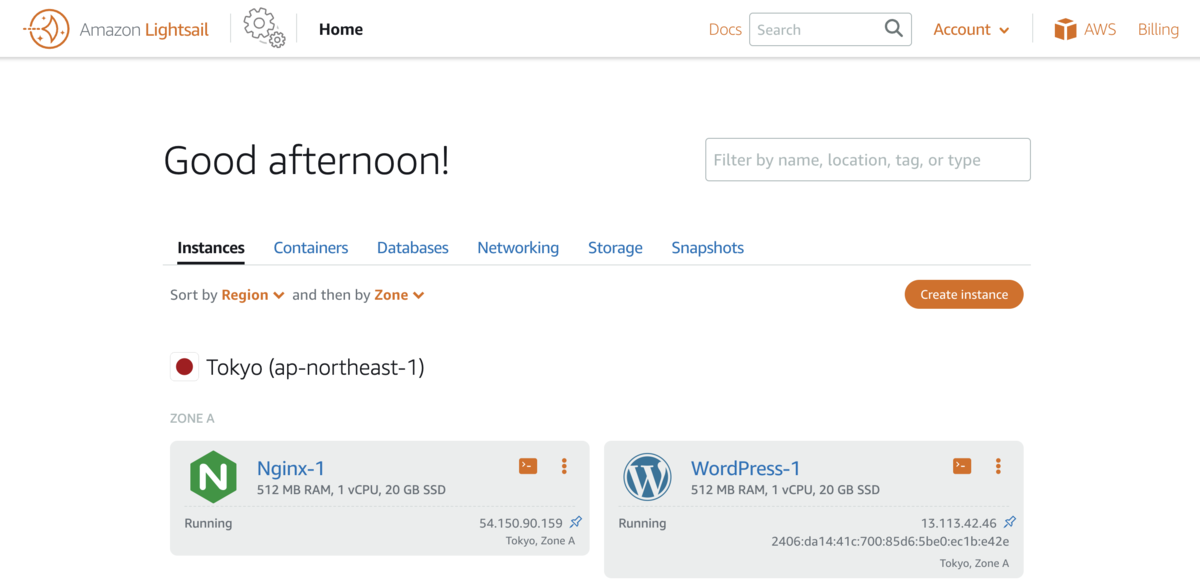This screenshot has width=1200, height=585.
Task: Click the Nginx-1 IP address 54.150.90.159
Action: [x=521, y=523]
